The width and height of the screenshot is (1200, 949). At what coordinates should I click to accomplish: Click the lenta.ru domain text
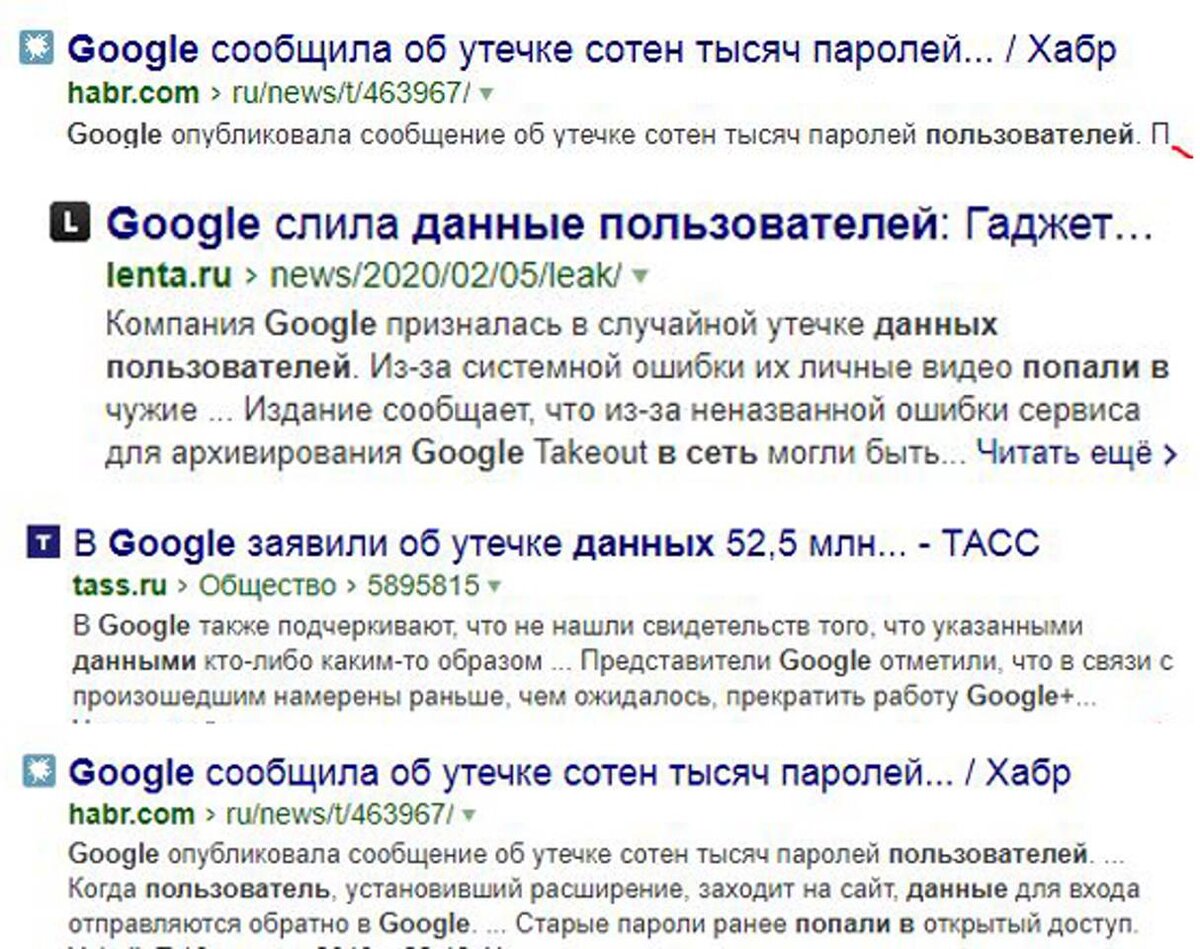(x=168, y=270)
